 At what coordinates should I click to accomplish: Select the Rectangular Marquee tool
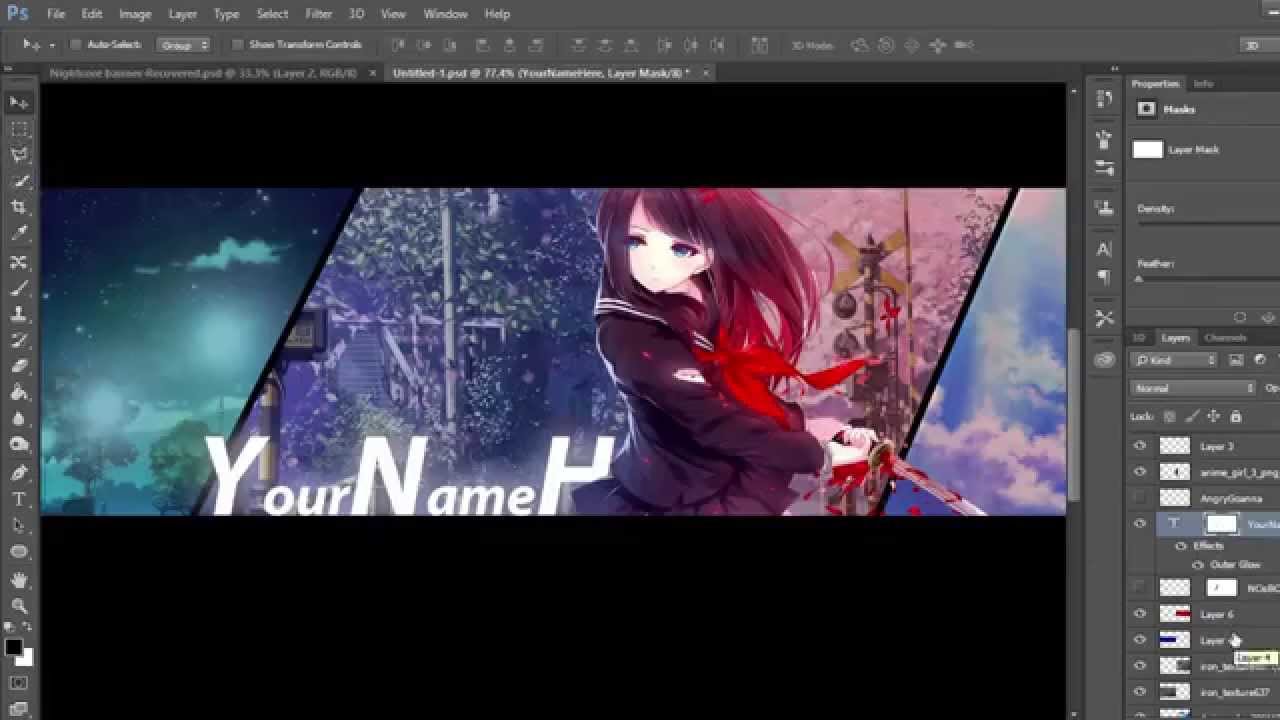(x=19, y=128)
